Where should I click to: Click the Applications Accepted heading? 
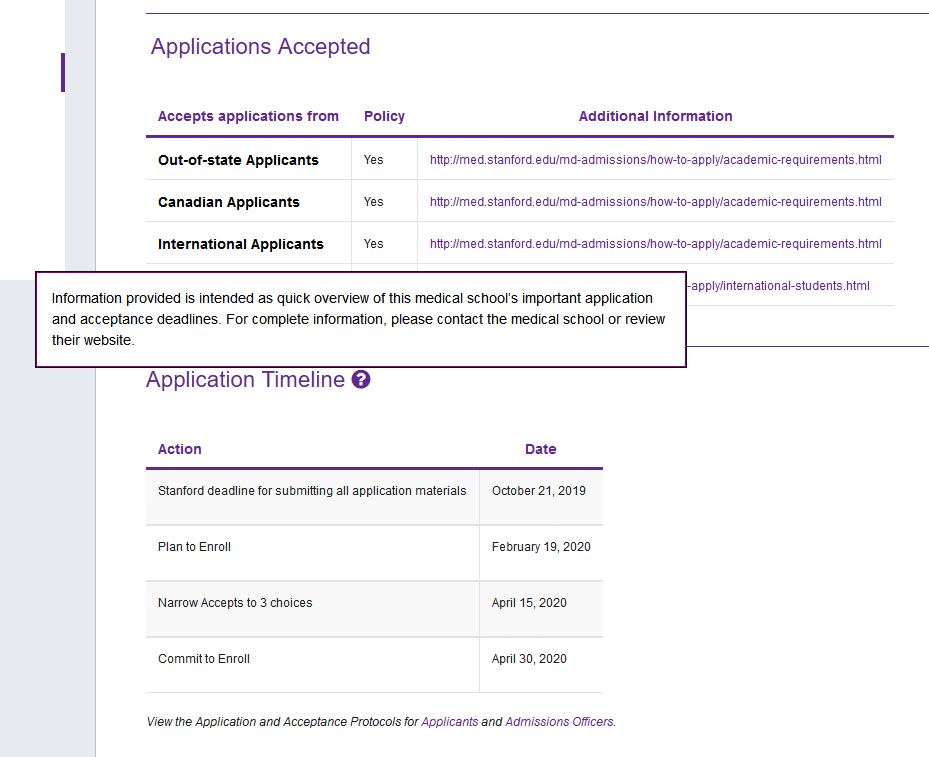tap(260, 47)
